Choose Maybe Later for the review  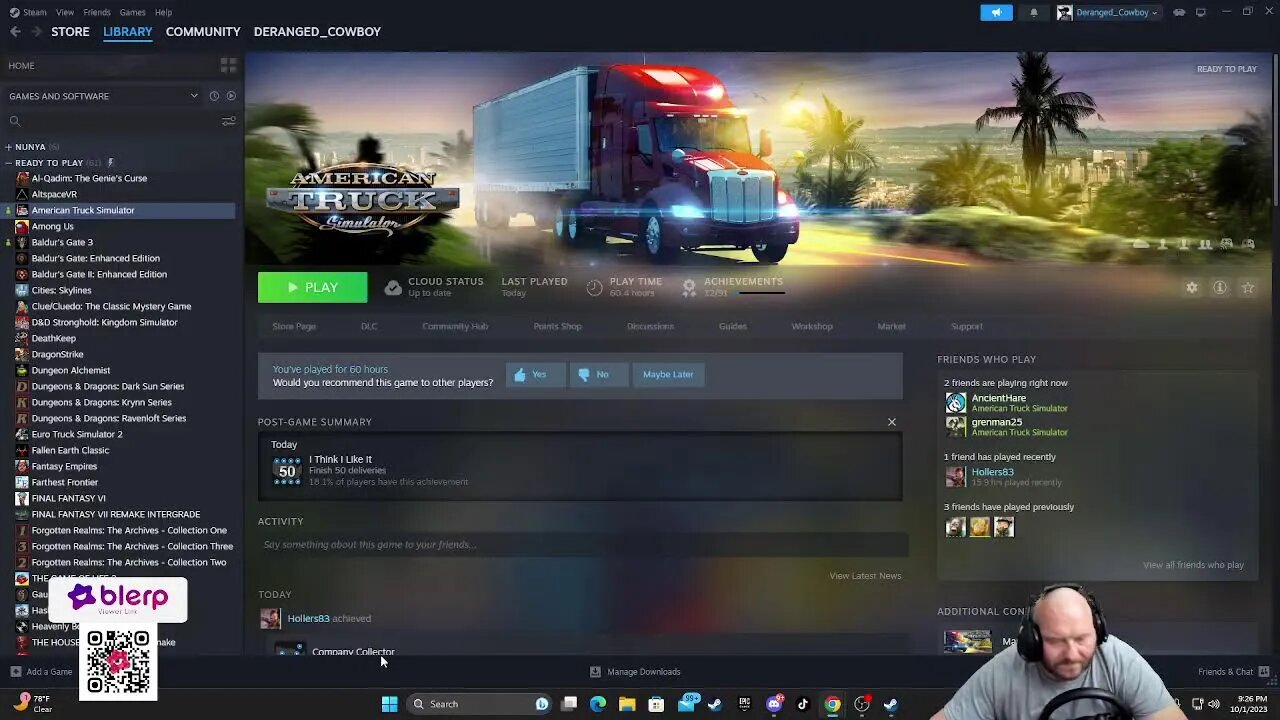tap(668, 374)
